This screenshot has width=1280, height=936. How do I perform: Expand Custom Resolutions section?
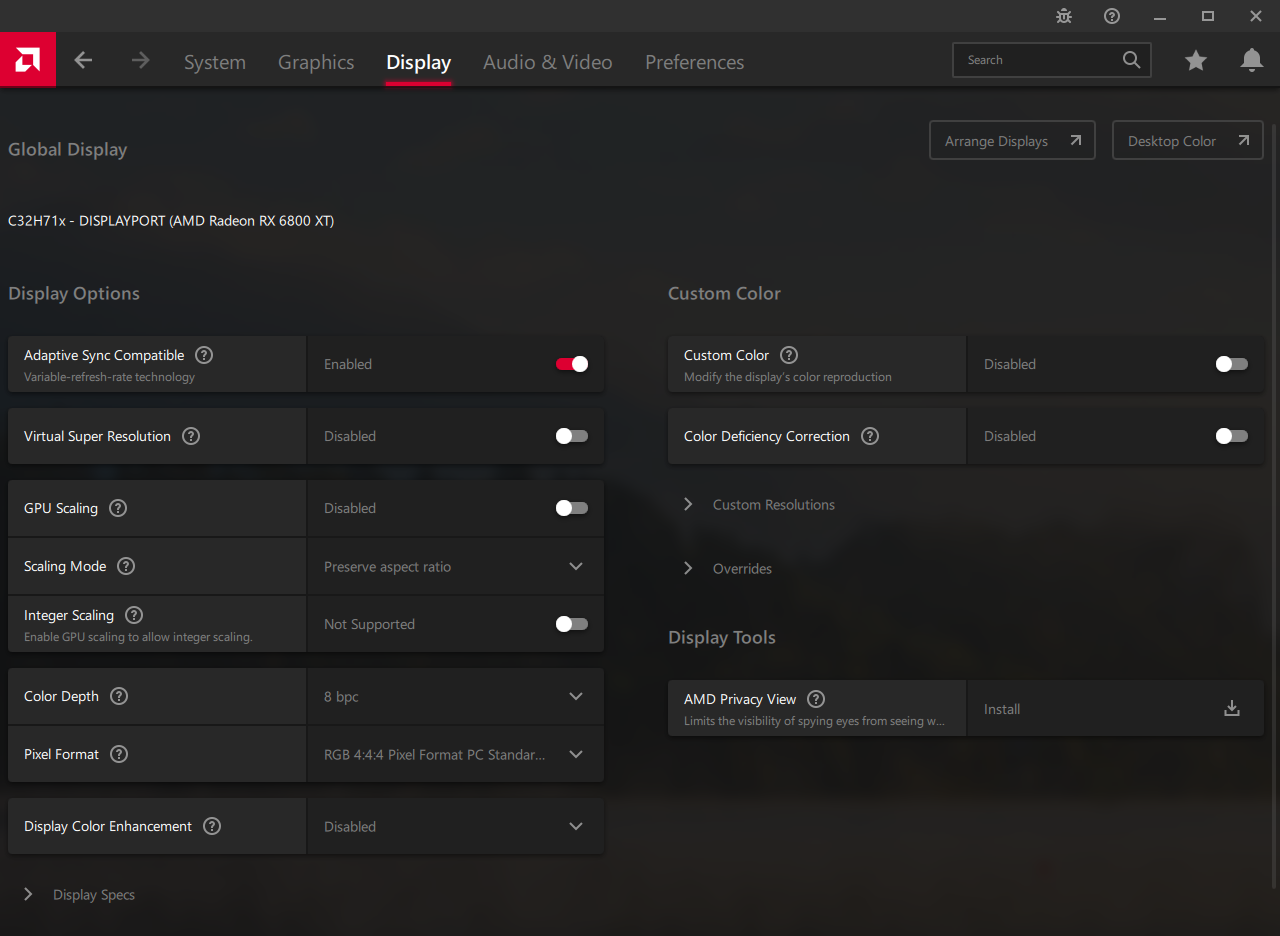tap(760, 505)
